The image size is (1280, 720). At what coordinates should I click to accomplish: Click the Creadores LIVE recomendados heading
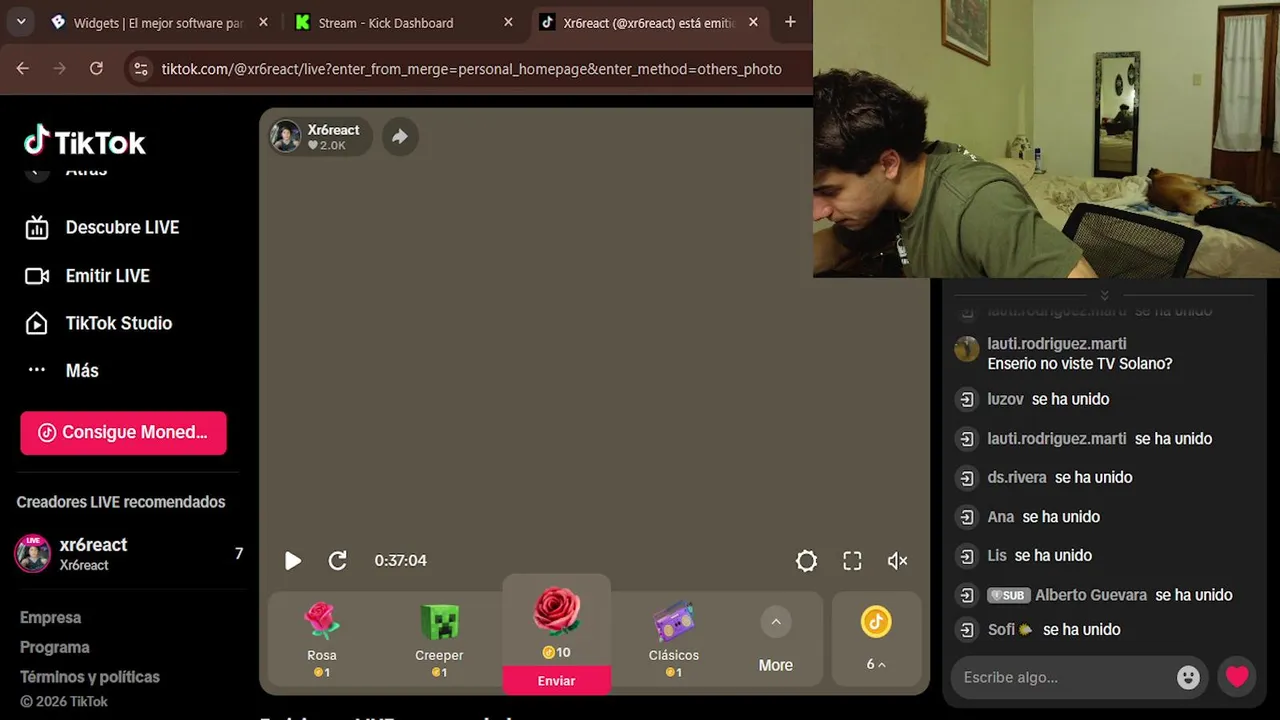pos(121,502)
